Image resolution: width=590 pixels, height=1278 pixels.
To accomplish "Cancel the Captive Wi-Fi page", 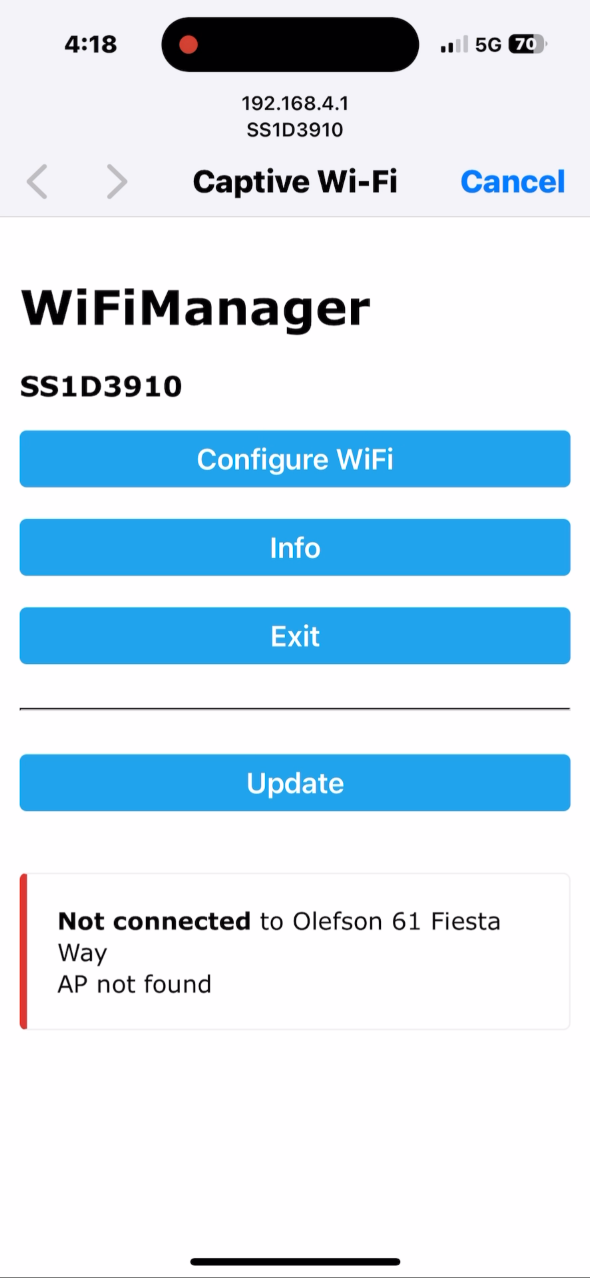I will tap(512, 181).
